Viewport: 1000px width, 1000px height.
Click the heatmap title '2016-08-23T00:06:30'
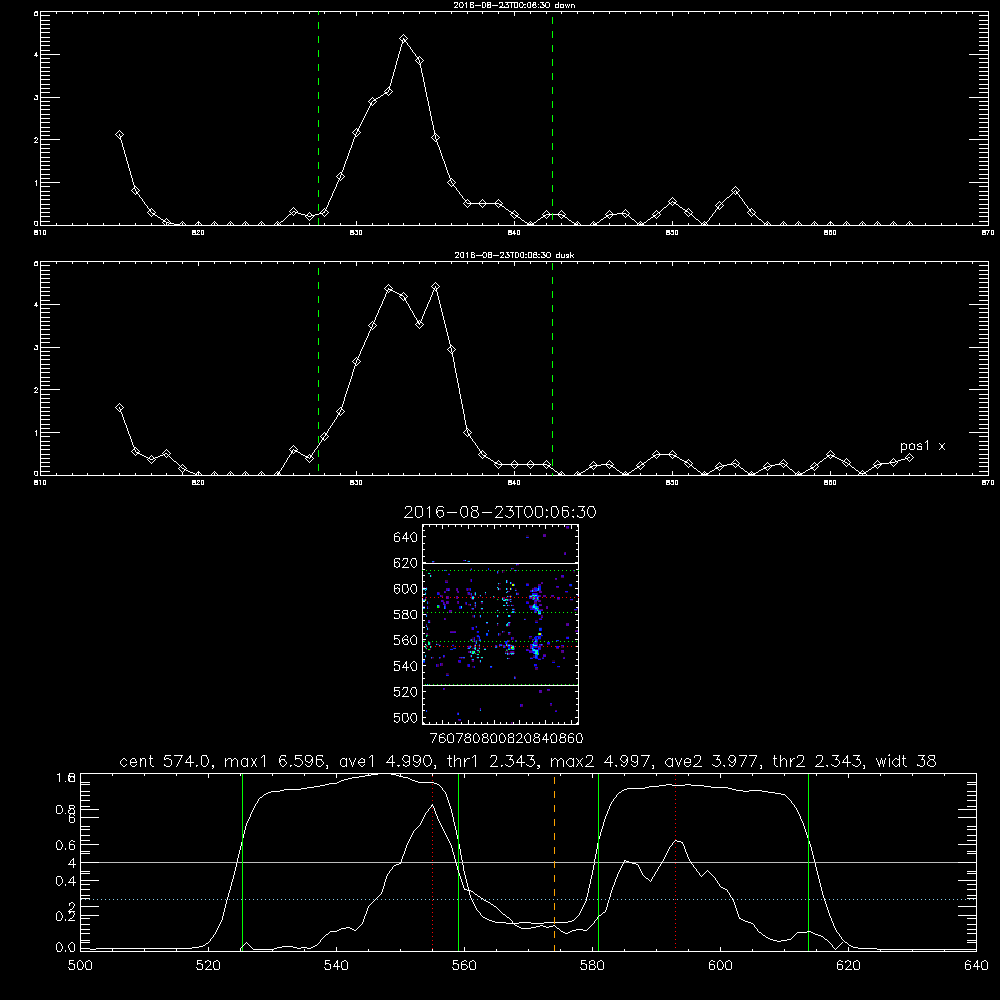pyautogui.click(x=500, y=512)
